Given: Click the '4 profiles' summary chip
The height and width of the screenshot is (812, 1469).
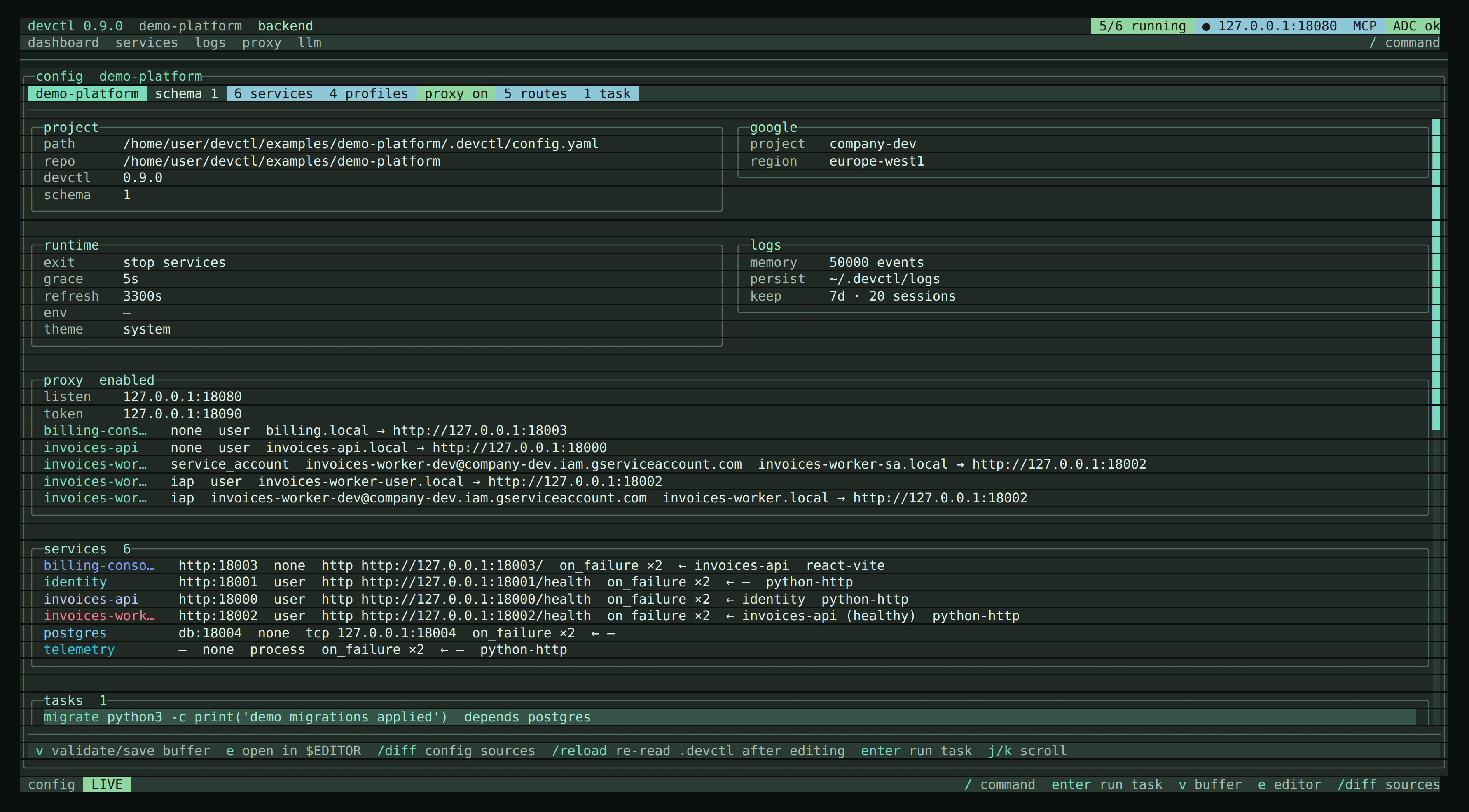Looking at the screenshot, I should coord(369,93).
